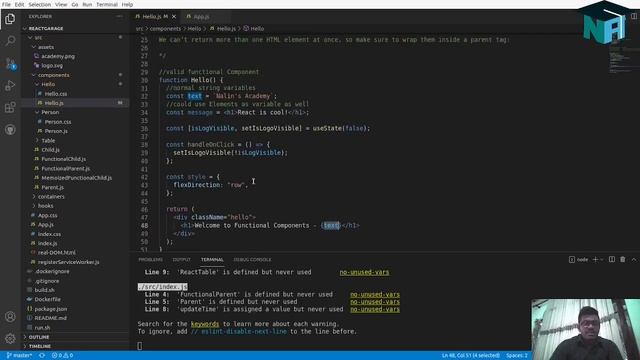Follow the keywords link in terminal
Viewport: 640px width, 360px height.
(x=205, y=324)
